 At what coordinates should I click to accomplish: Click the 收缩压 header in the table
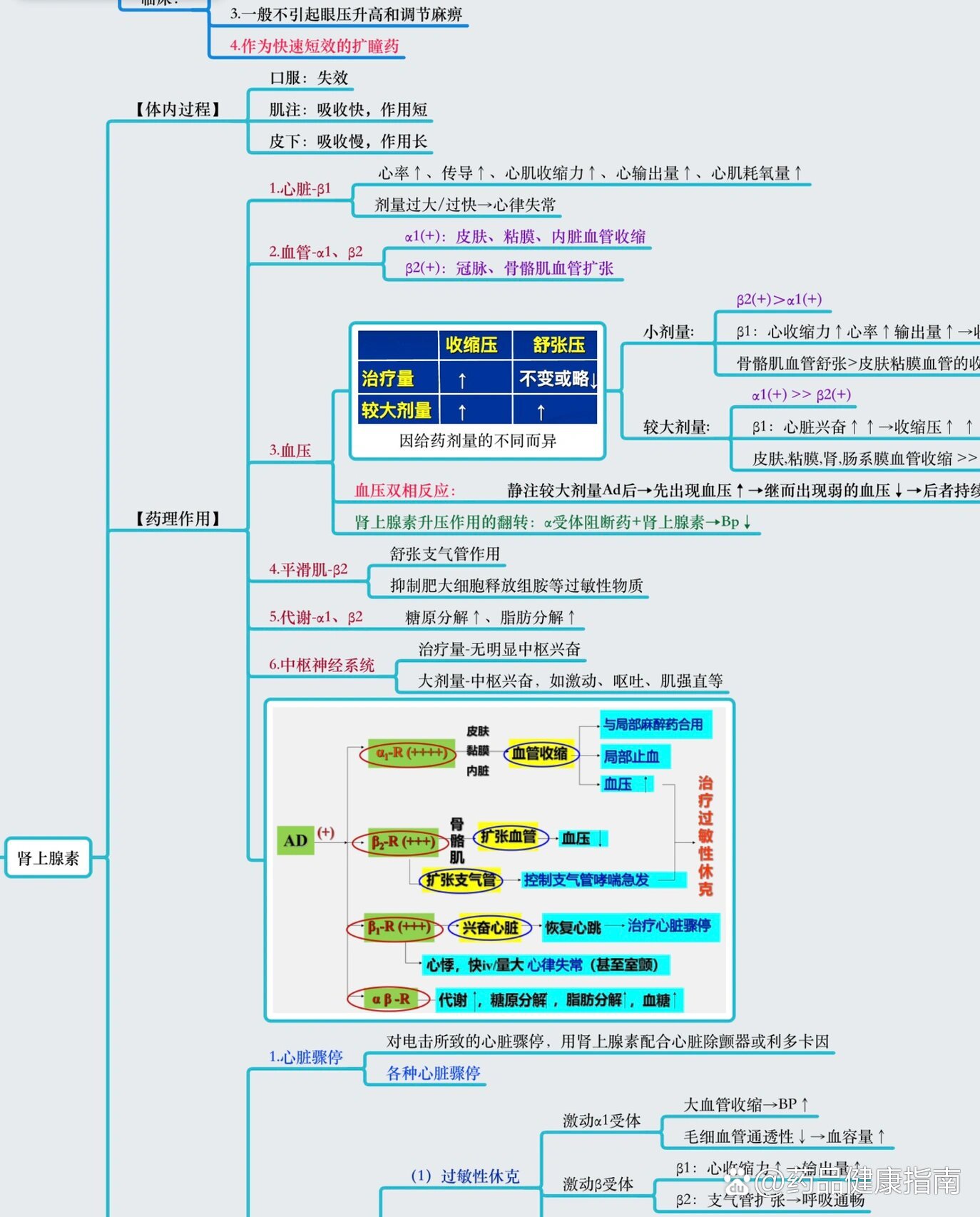point(471,345)
